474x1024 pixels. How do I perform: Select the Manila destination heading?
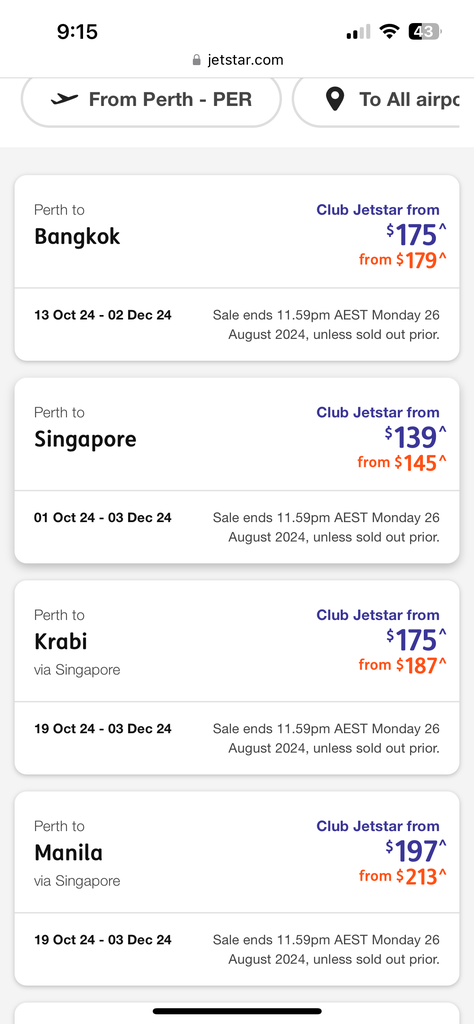tap(68, 852)
